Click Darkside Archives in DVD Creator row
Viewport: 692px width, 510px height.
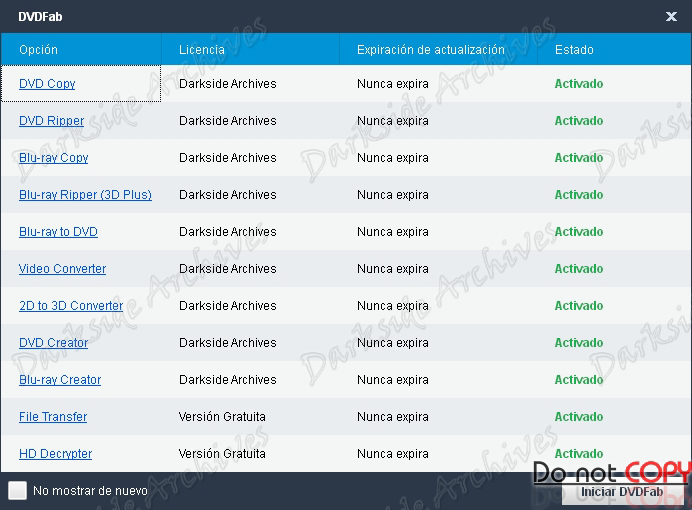pyautogui.click(x=228, y=343)
